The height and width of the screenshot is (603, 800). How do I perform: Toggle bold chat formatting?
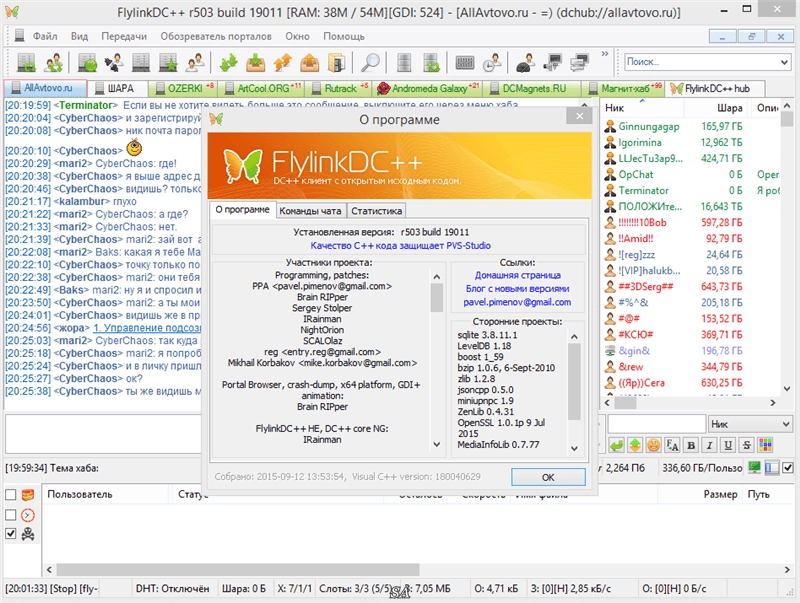(x=691, y=445)
